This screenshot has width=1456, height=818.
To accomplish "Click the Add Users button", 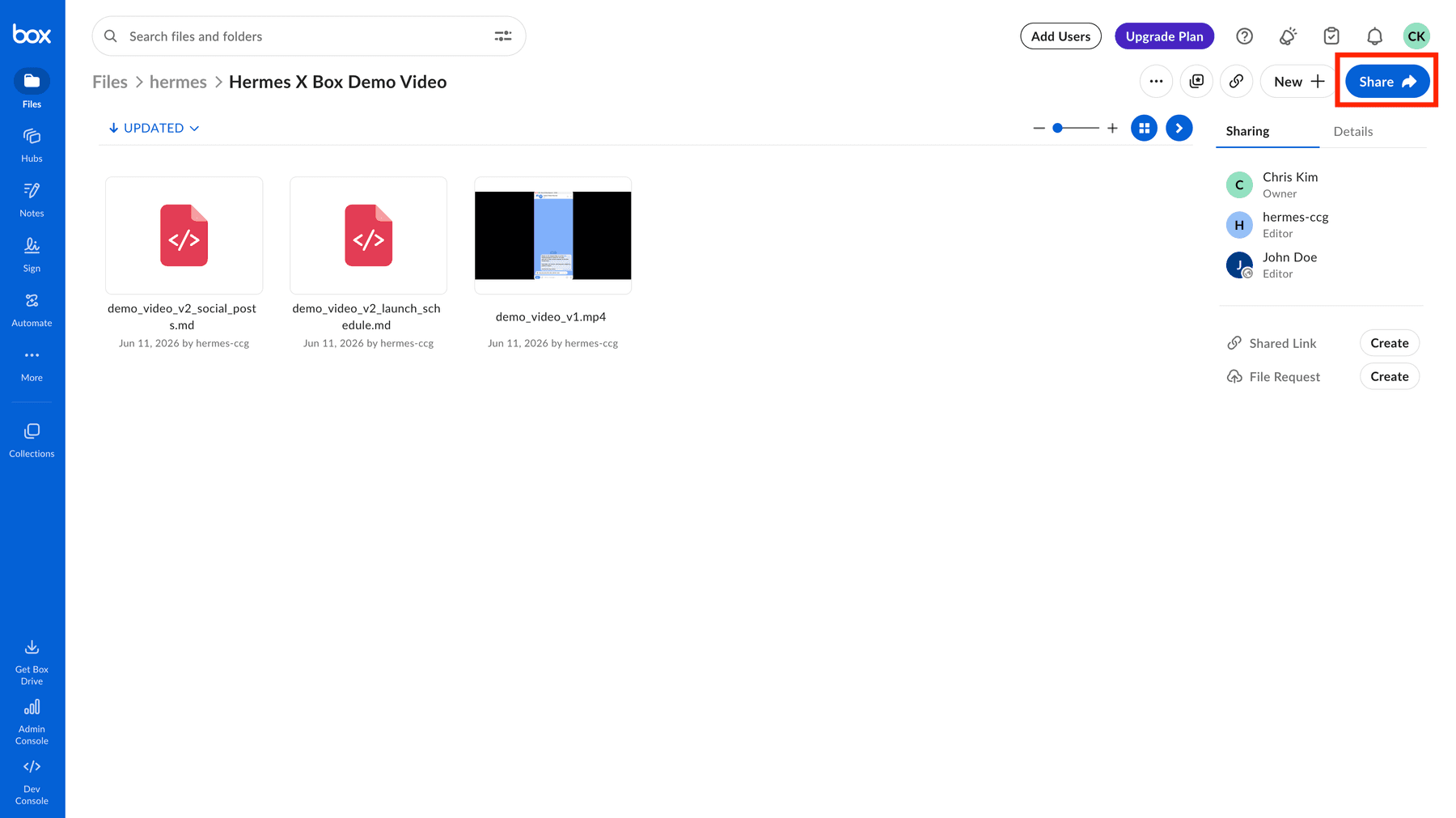I will [x=1060, y=36].
